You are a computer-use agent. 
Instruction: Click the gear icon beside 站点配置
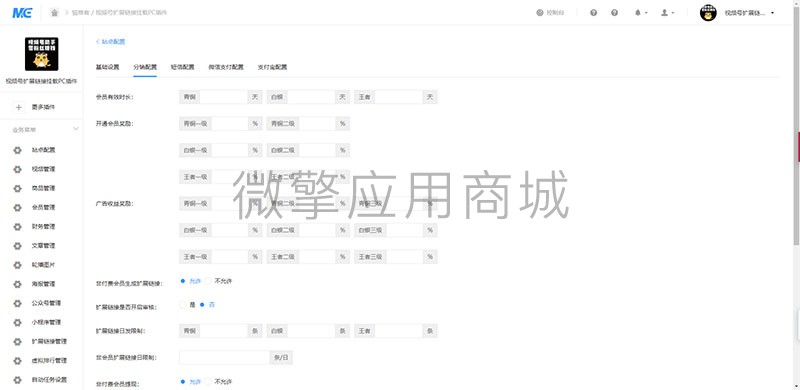click(x=18, y=150)
